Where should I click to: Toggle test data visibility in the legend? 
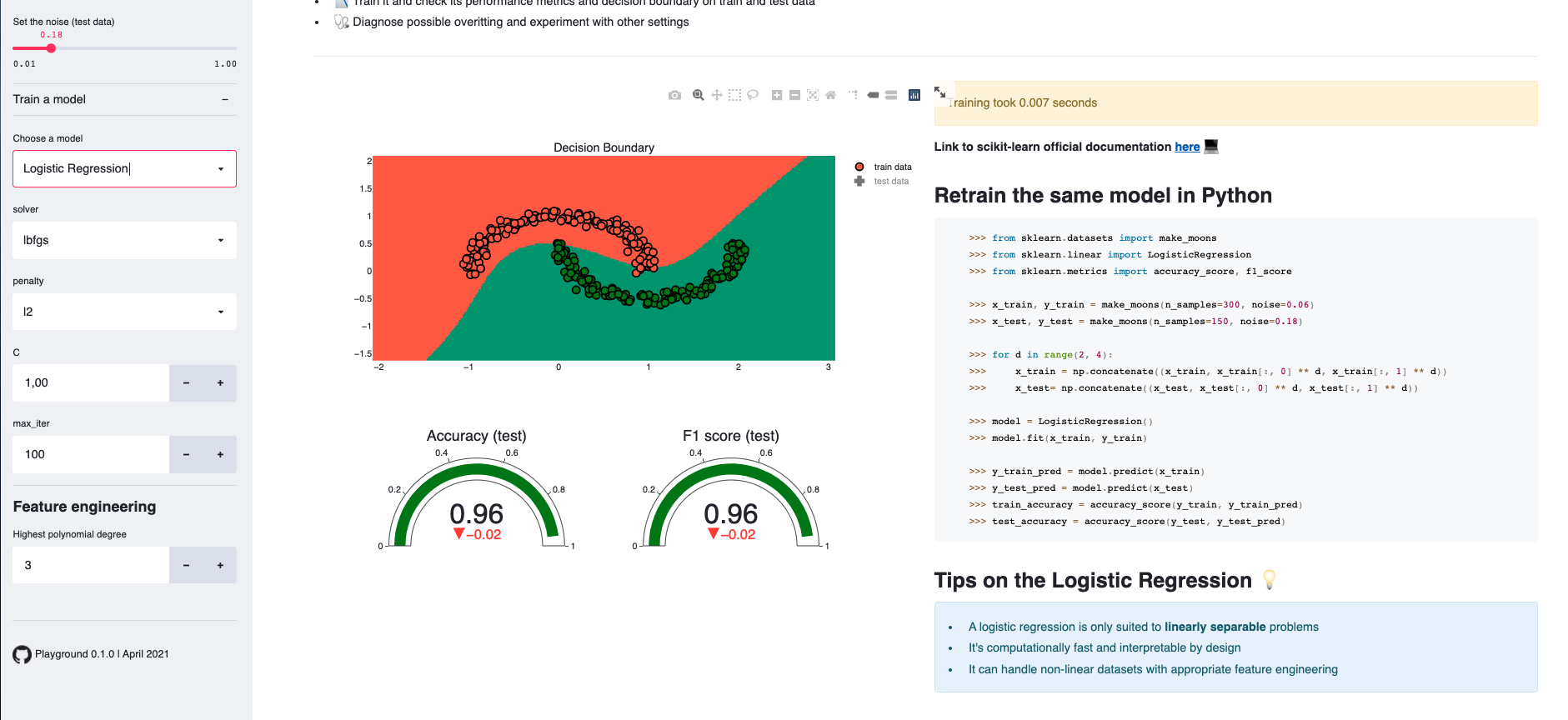[890, 181]
